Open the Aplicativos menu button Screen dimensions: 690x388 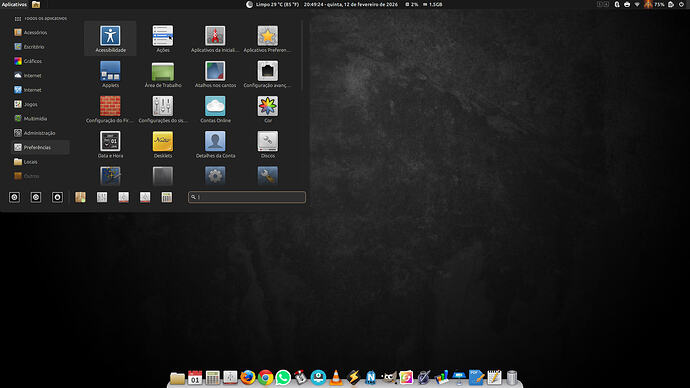click(14, 4)
